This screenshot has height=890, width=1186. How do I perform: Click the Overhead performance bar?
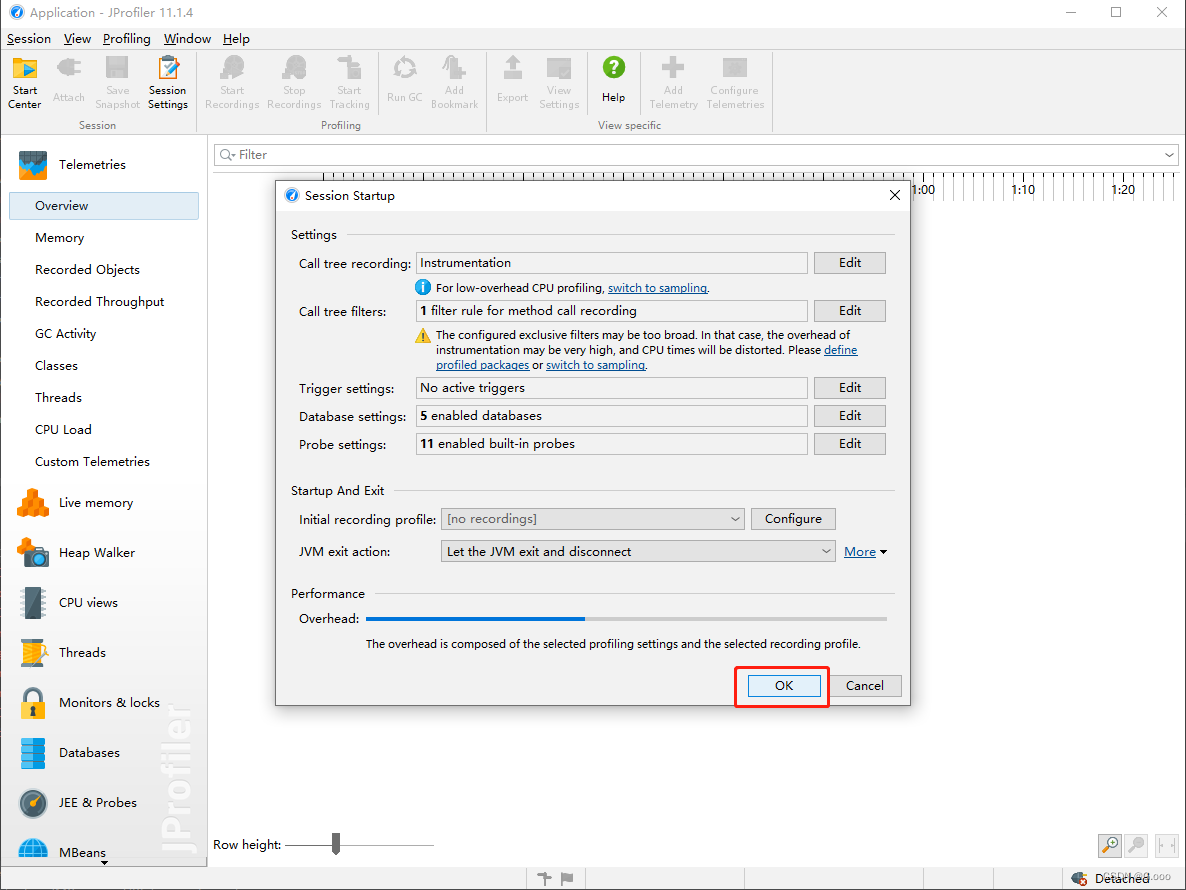(x=626, y=619)
